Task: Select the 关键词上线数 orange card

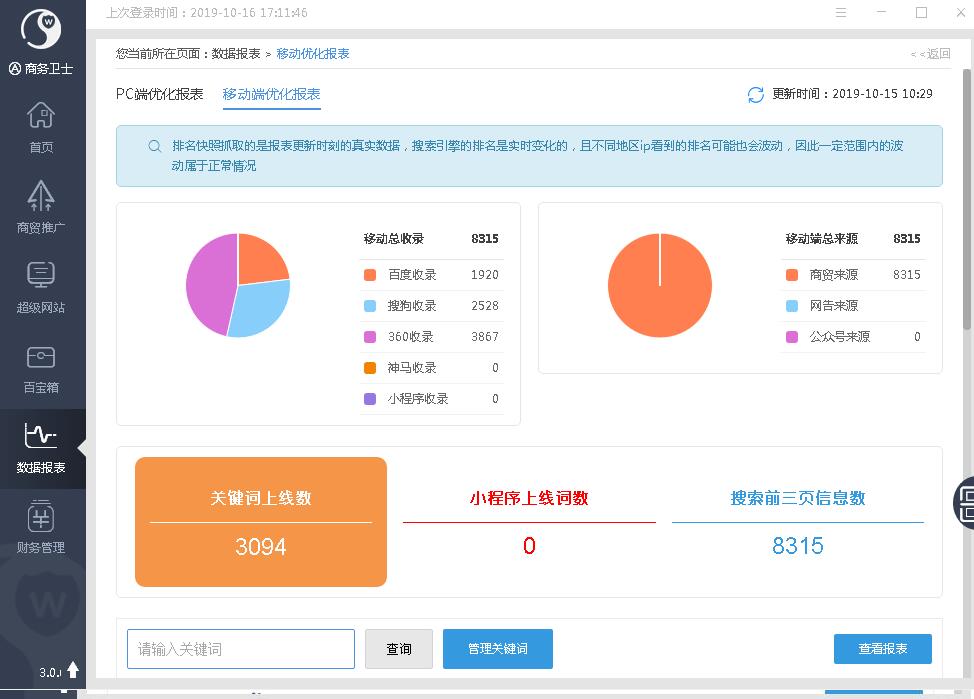Action: 261,522
